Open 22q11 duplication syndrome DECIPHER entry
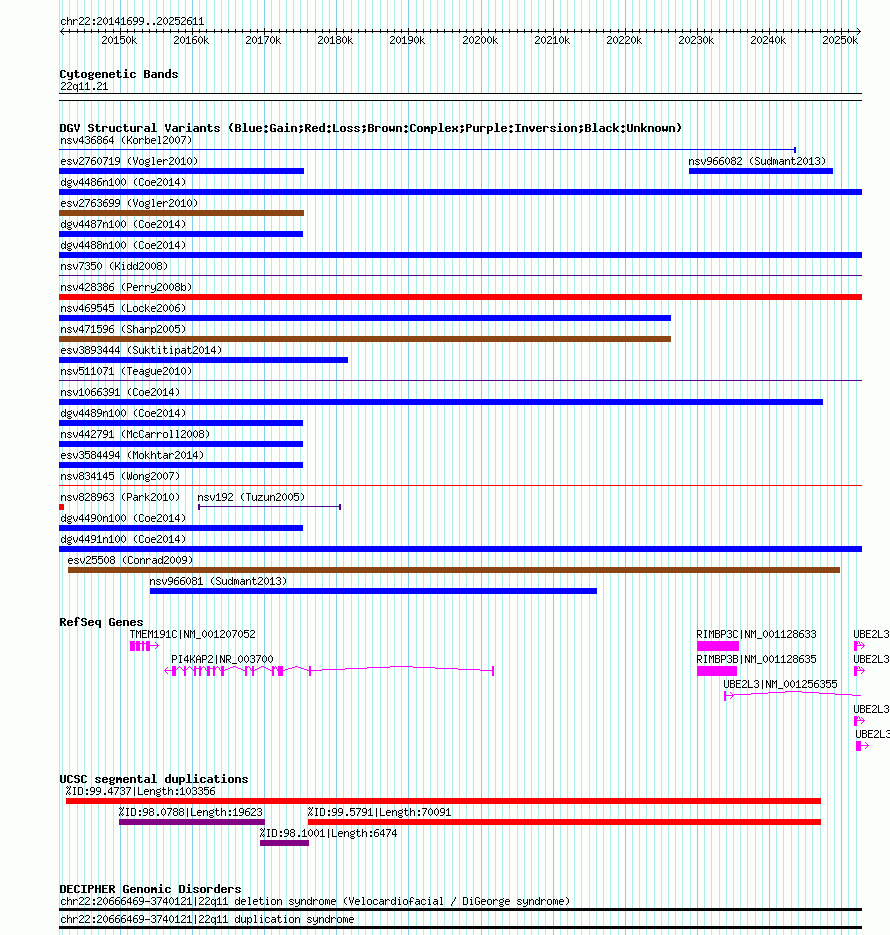The image size is (890, 935). pos(207,919)
